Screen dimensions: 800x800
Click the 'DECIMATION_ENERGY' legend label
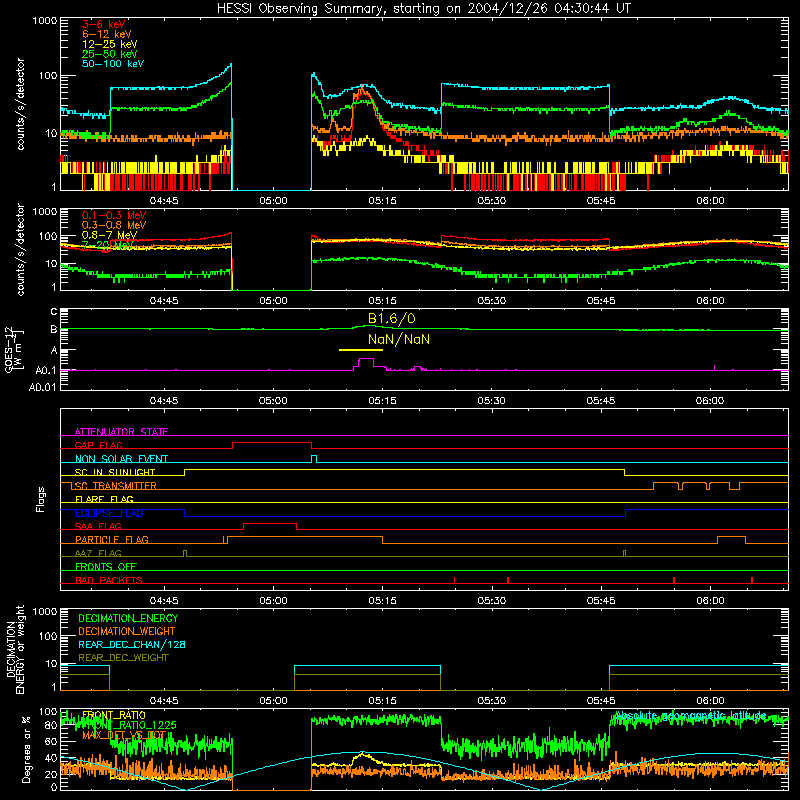coord(128,618)
